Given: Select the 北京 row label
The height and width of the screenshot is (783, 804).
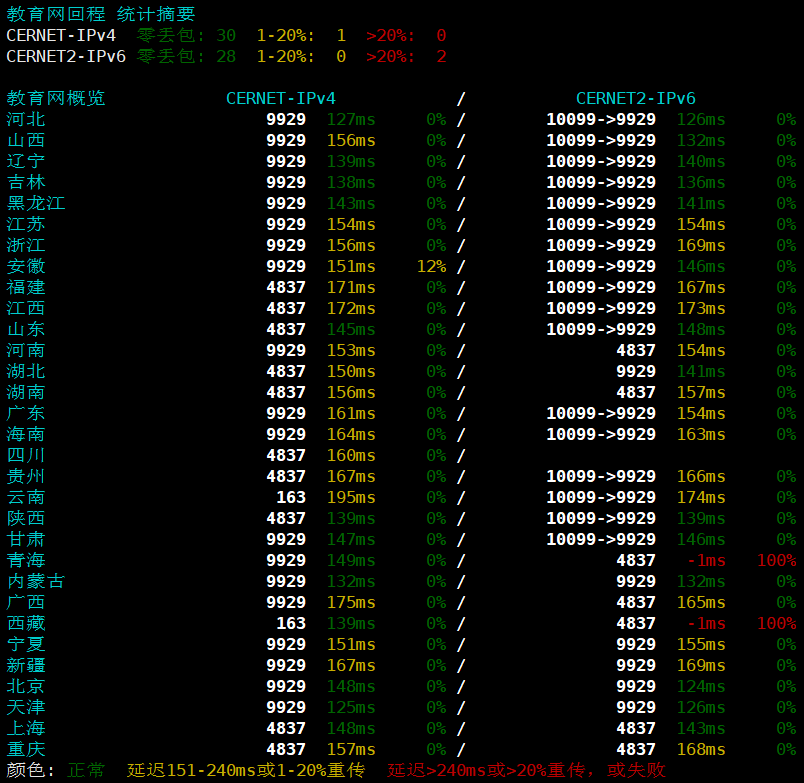Looking at the screenshot, I should pyautogui.click(x=26, y=687).
